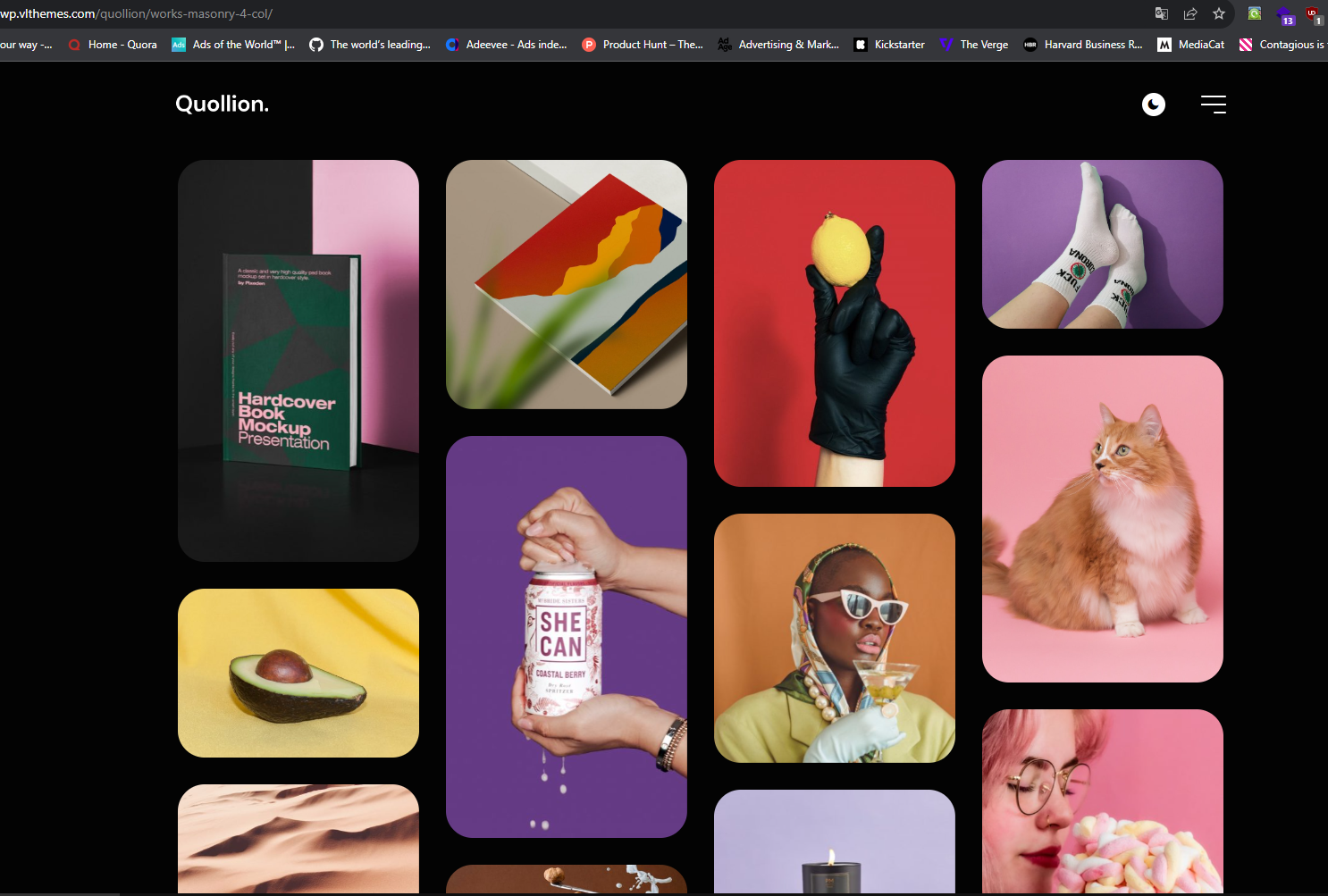Image resolution: width=1328 pixels, height=896 pixels.
Task: Open the candle on lilac image
Action: tap(835, 842)
